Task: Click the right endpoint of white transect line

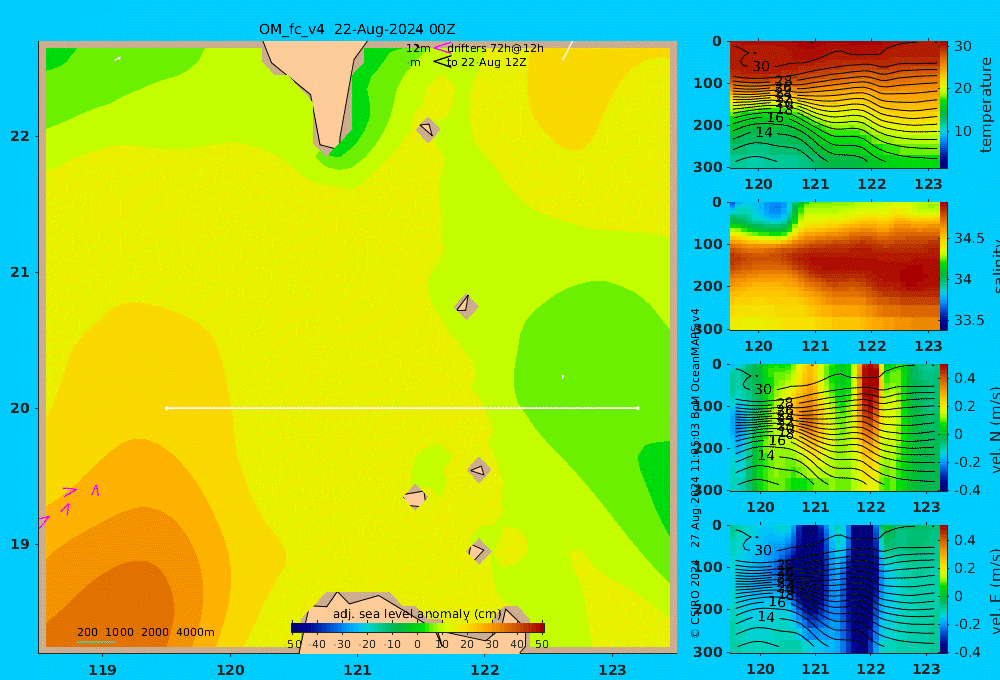Action: [x=638, y=408]
